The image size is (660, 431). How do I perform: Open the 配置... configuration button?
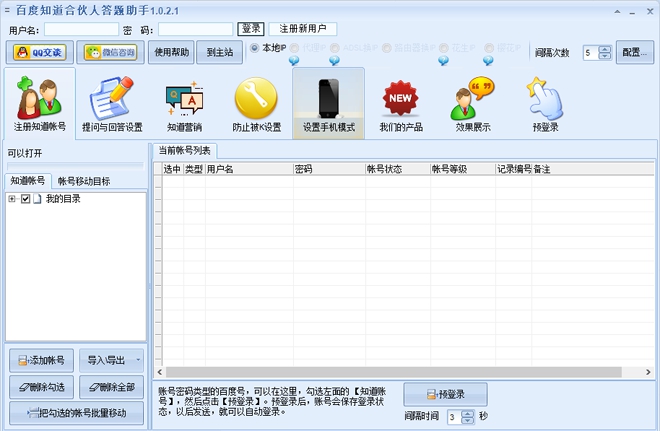pyautogui.click(x=635, y=52)
